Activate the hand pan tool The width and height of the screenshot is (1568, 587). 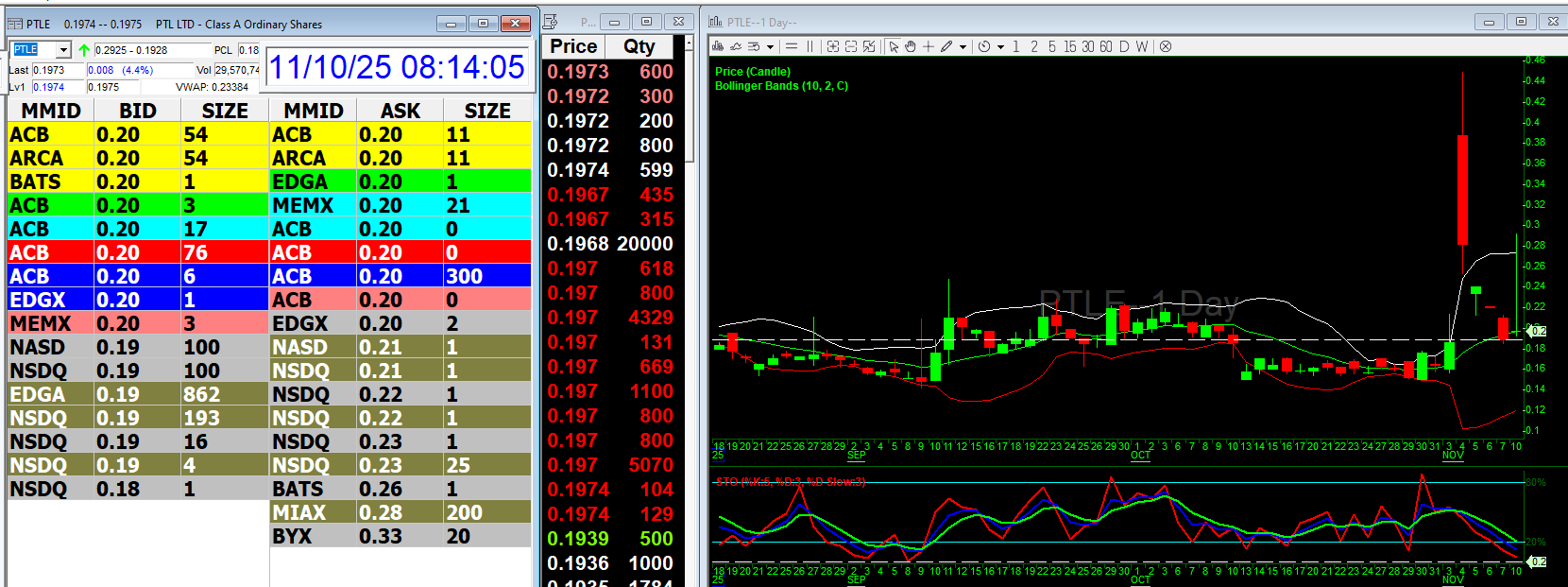pos(911,46)
